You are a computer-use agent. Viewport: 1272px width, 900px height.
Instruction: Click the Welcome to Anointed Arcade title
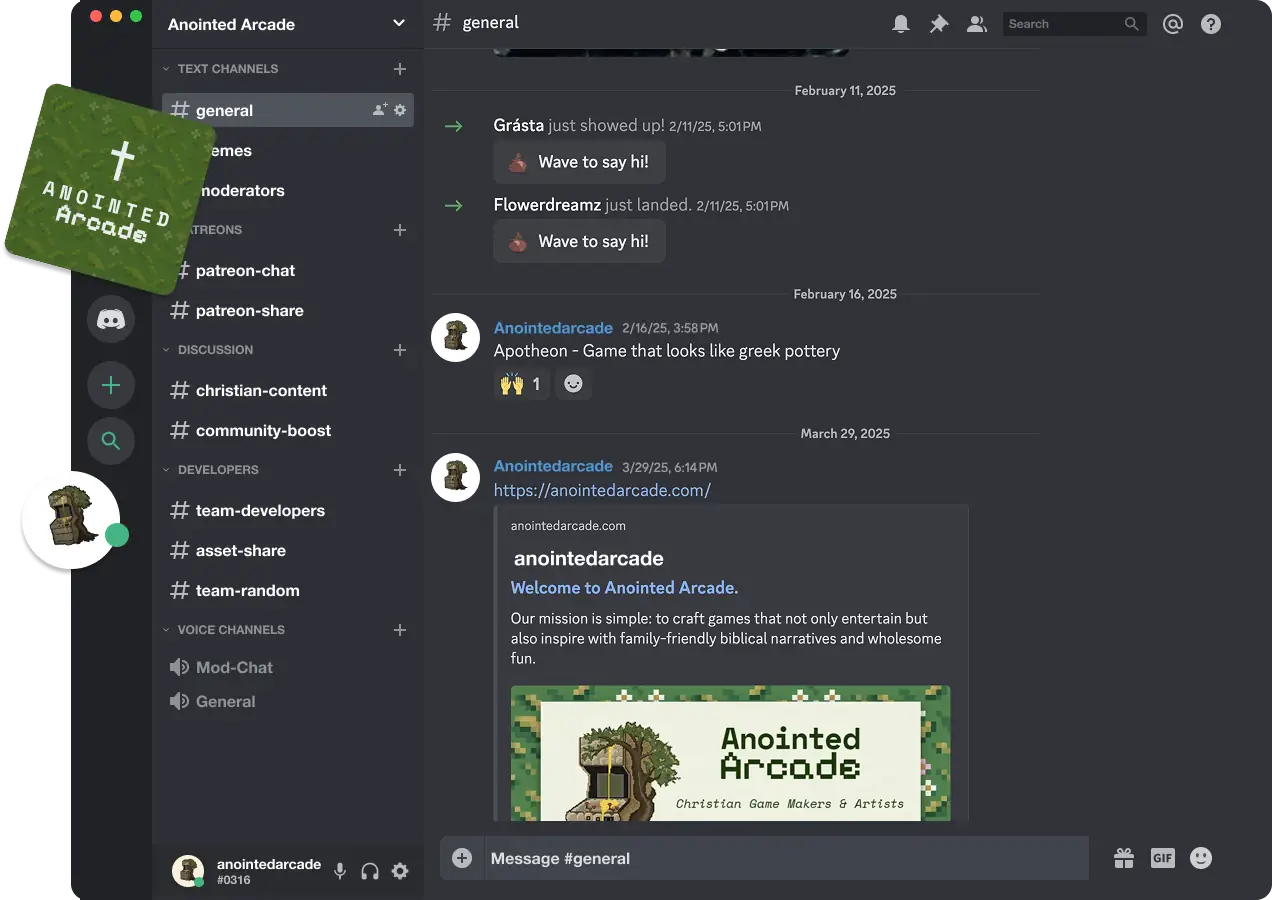pos(624,588)
